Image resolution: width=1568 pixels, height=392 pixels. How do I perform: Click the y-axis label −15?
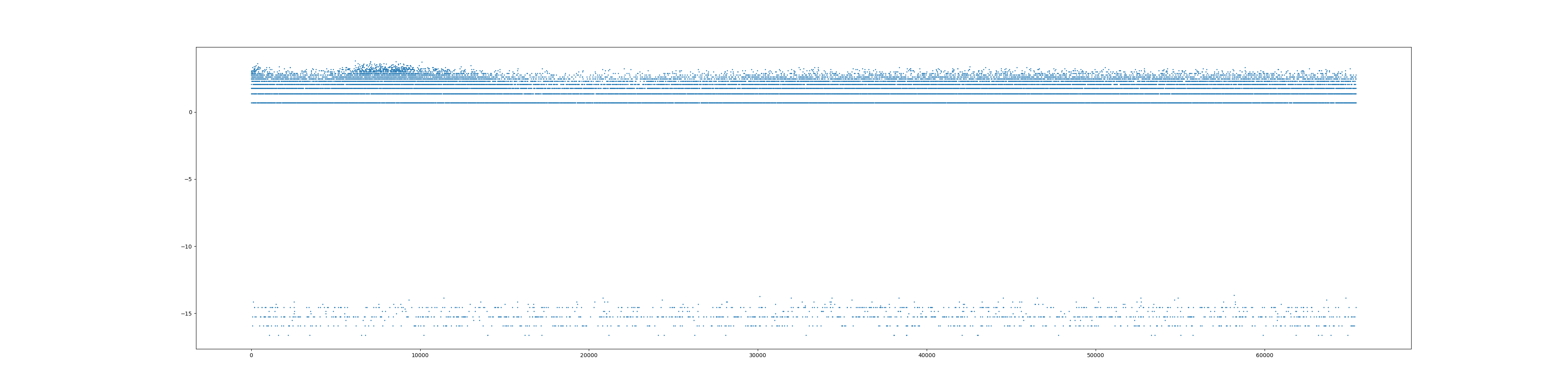[x=186, y=314]
